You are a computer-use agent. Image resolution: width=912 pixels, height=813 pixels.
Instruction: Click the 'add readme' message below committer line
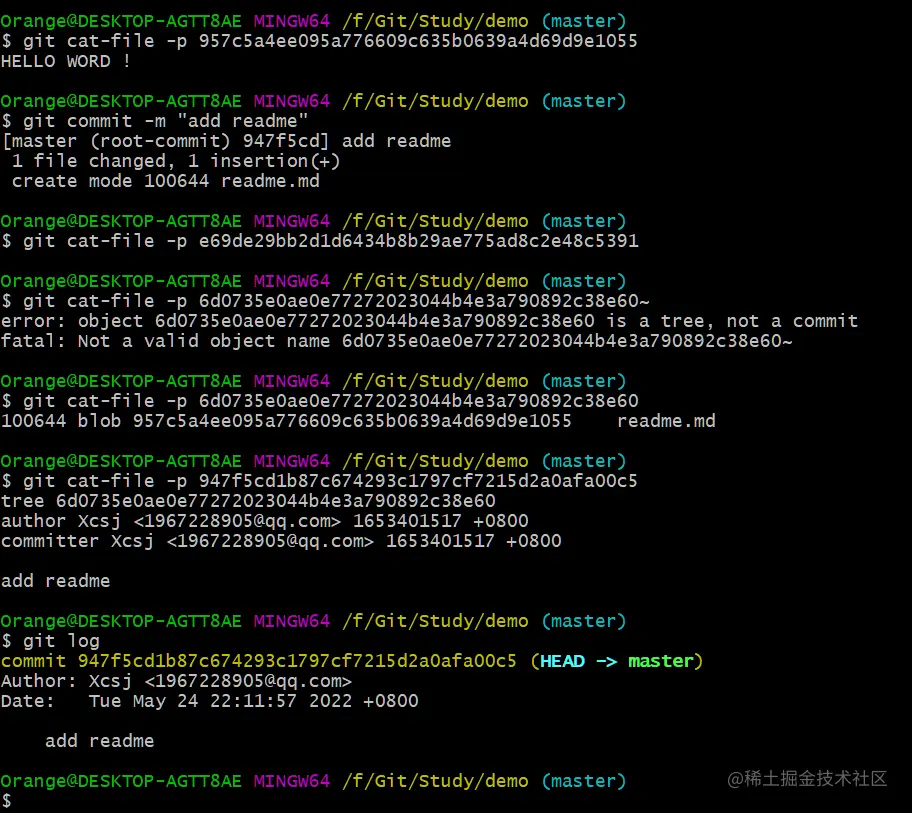pos(56,581)
